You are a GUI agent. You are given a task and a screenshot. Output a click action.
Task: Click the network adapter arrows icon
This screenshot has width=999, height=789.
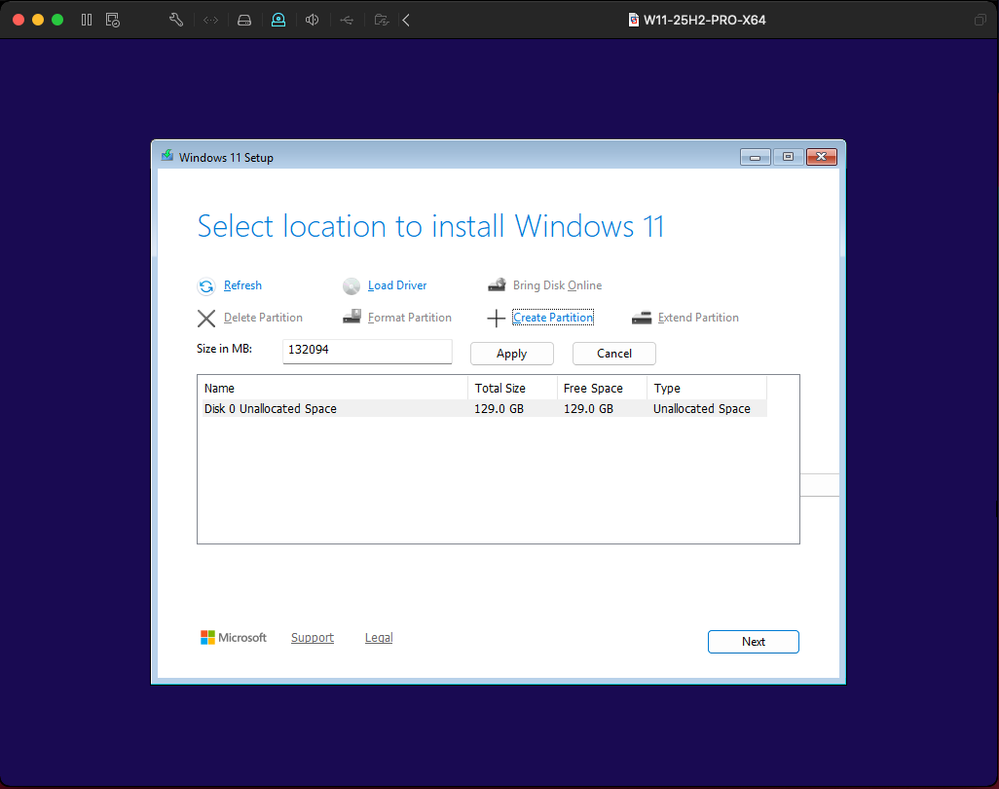click(210, 20)
